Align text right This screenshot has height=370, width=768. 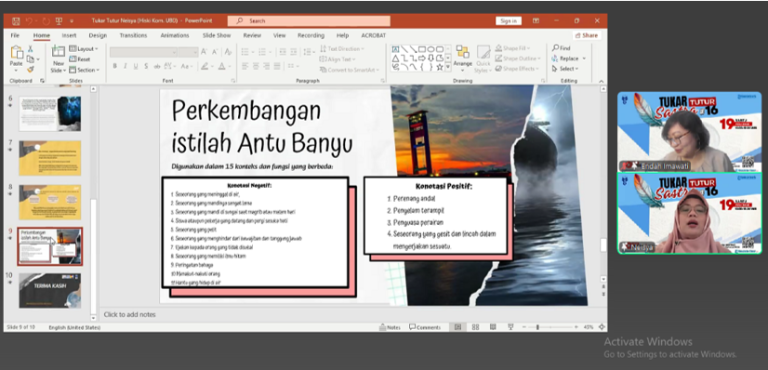[266, 66]
